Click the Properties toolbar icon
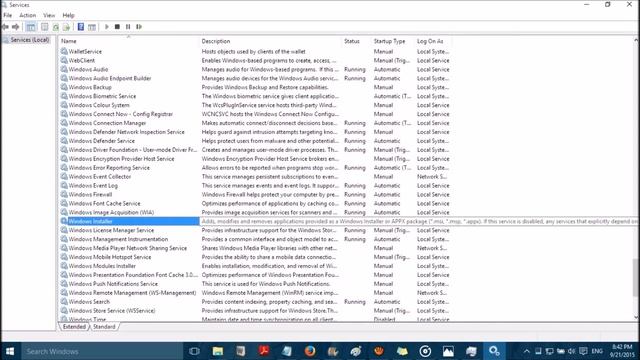 44,27
